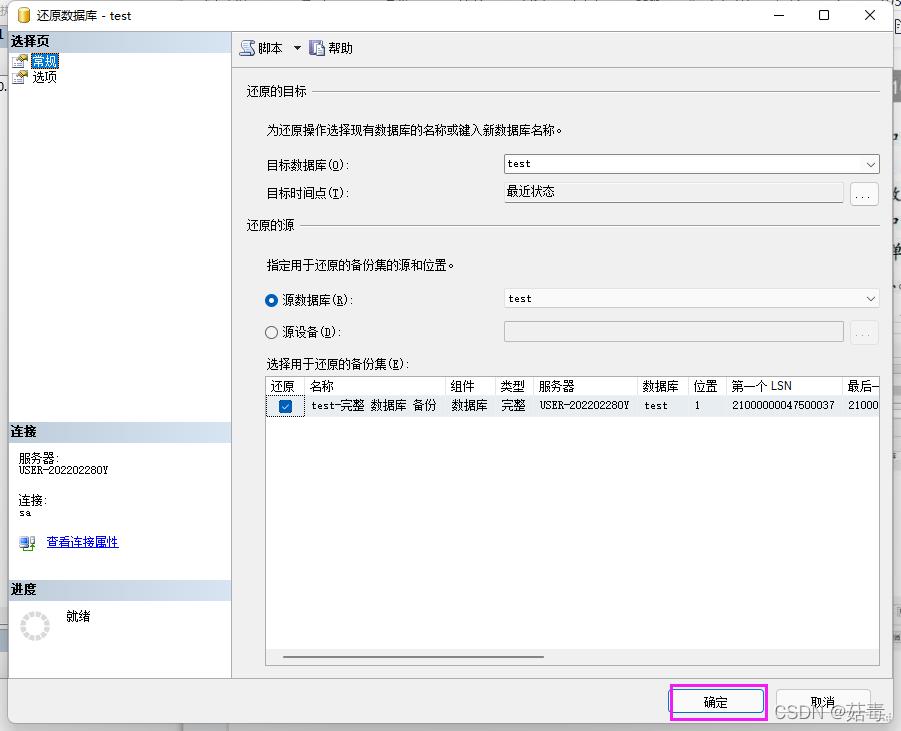Image resolution: width=901 pixels, height=731 pixels.
Task: Click the backup grid horizontal scrollbar
Action: (413, 656)
